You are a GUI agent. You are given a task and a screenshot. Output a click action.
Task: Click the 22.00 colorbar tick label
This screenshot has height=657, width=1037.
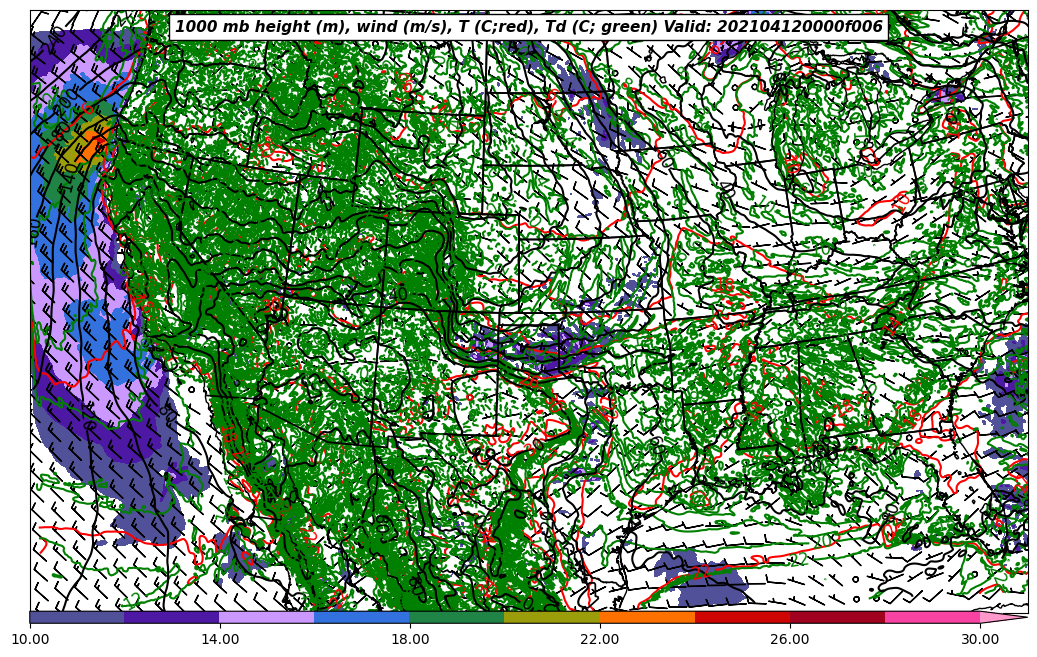tap(600, 637)
